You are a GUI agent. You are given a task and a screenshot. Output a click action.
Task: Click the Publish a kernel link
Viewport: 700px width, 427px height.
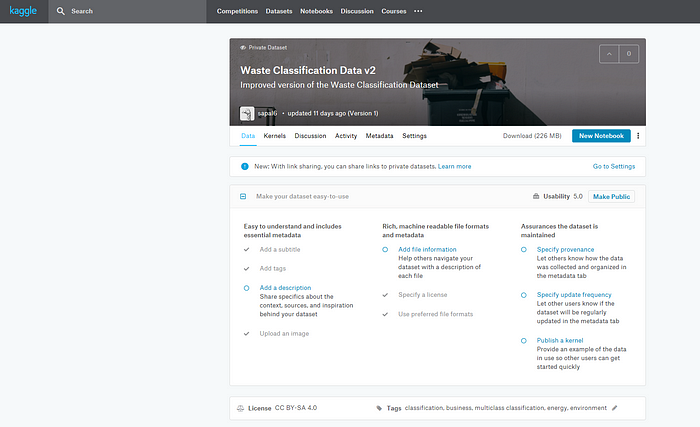point(560,340)
